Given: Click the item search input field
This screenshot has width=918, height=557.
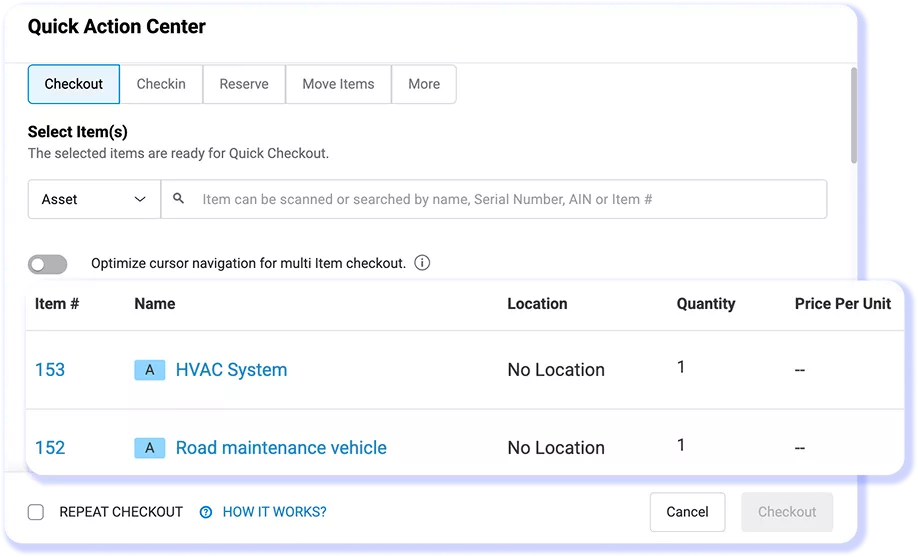Looking at the screenshot, I should [494, 199].
